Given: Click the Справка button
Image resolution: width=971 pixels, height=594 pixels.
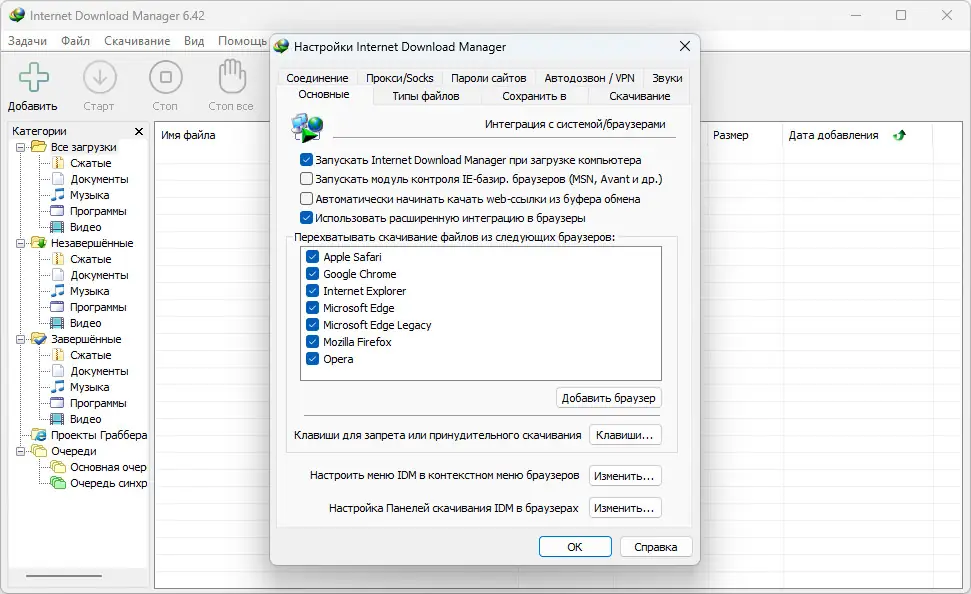Looking at the screenshot, I should coord(656,546).
